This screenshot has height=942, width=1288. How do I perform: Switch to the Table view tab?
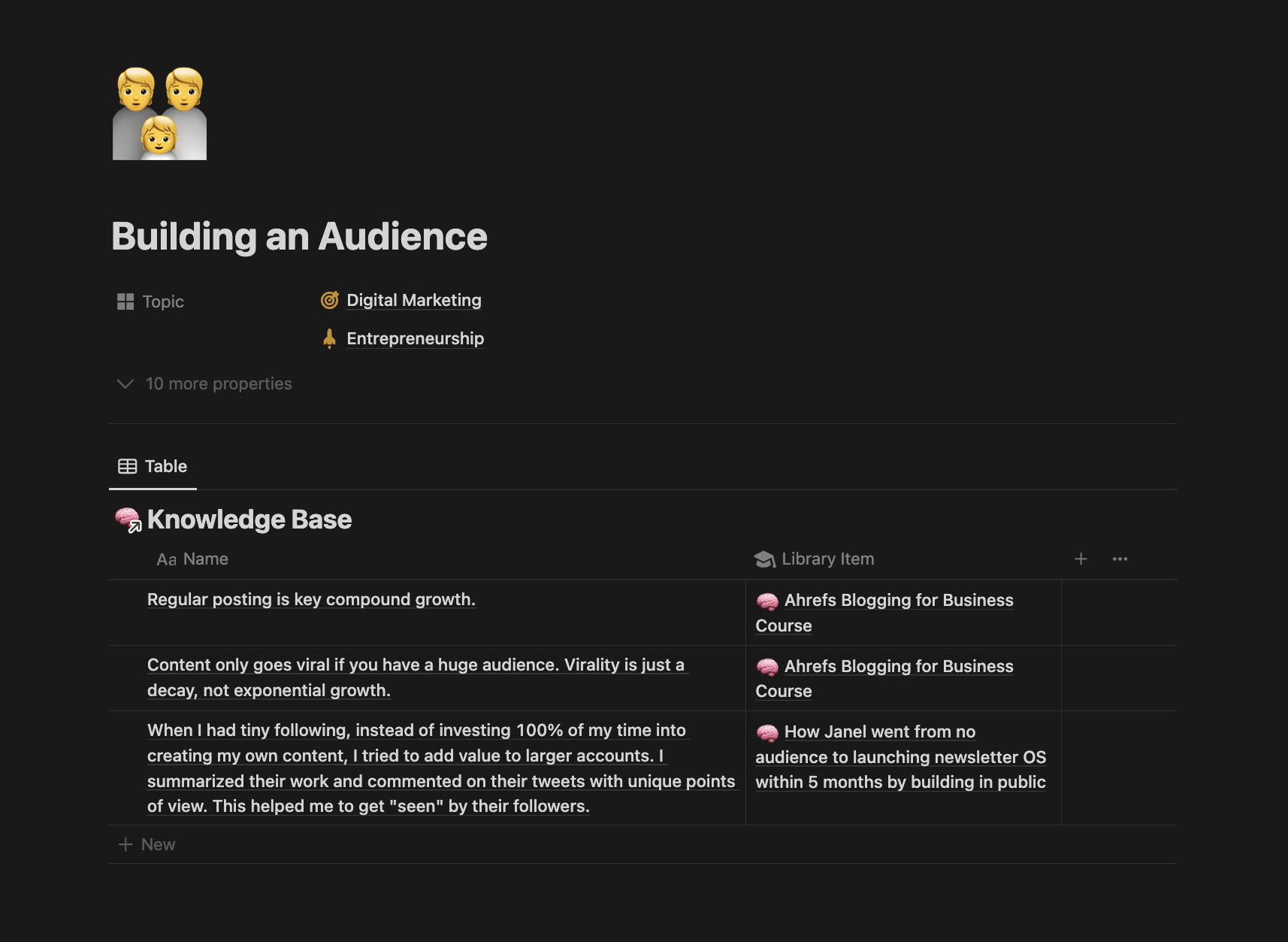point(153,466)
